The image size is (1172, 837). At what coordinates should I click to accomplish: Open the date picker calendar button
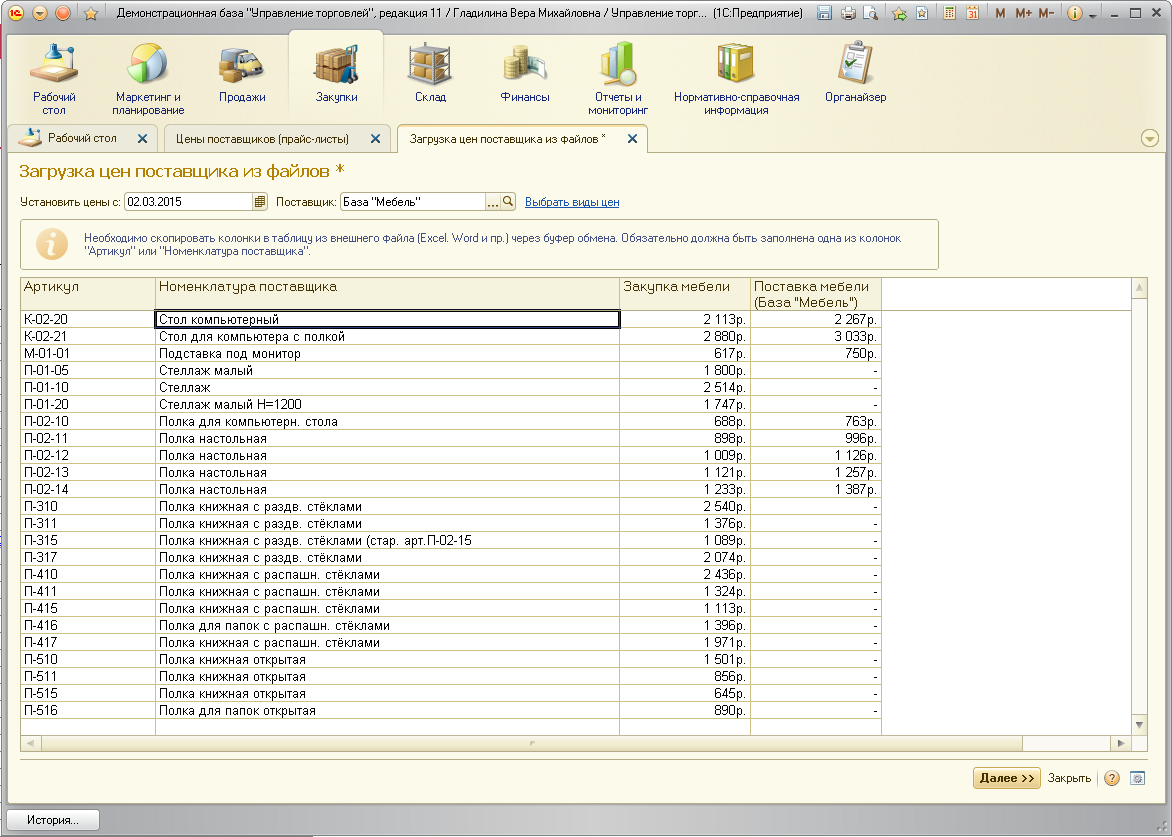click(x=259, y=202)
